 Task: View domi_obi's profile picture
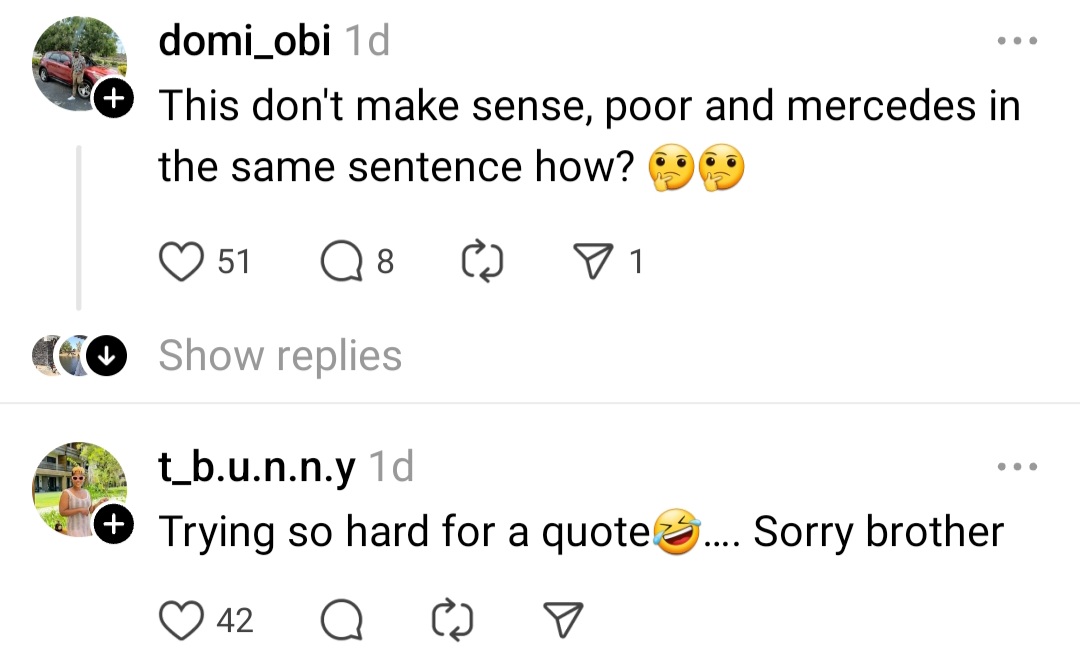79,62
